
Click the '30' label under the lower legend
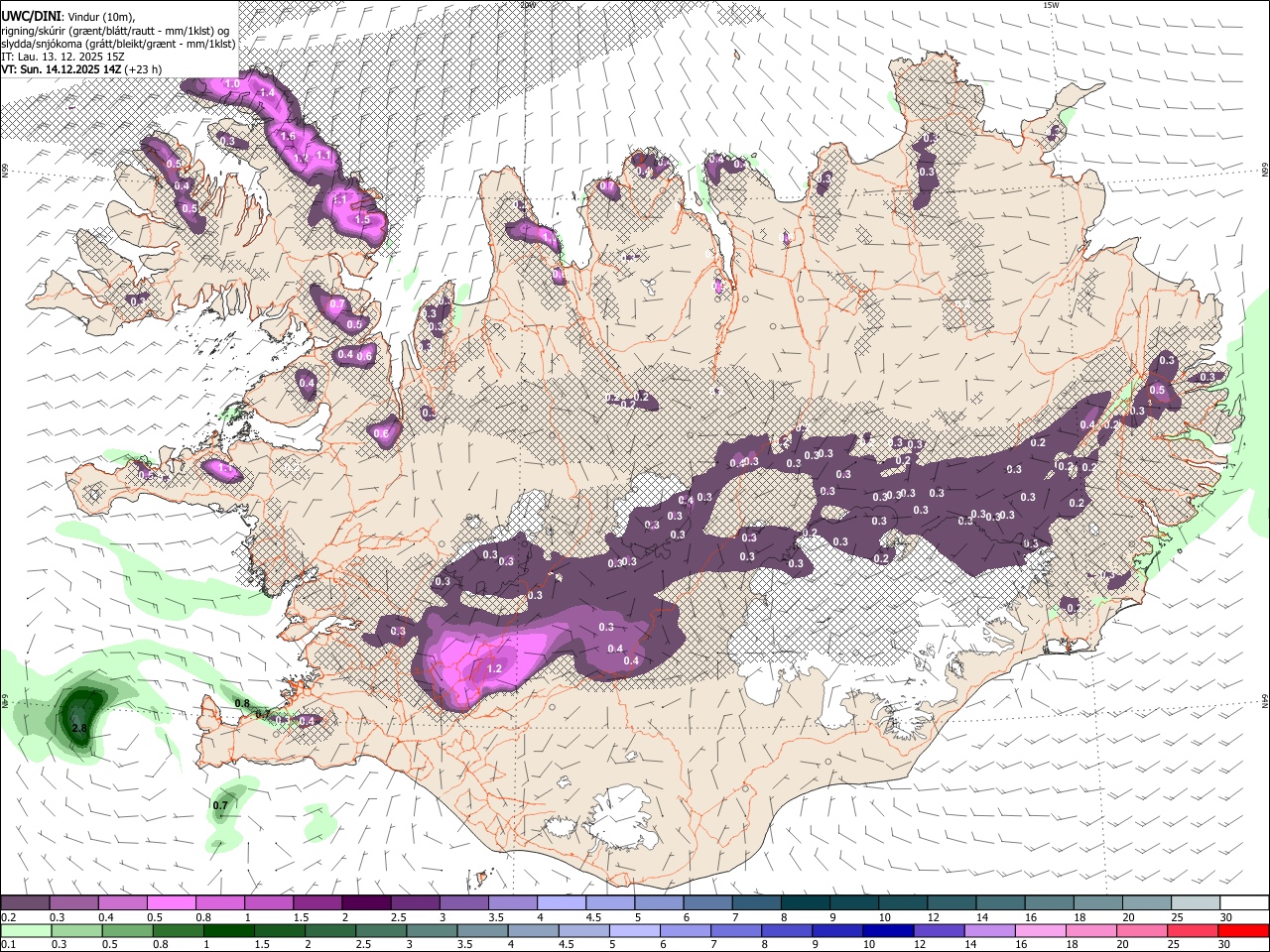pyautogui.click(x=1224, y=945)
